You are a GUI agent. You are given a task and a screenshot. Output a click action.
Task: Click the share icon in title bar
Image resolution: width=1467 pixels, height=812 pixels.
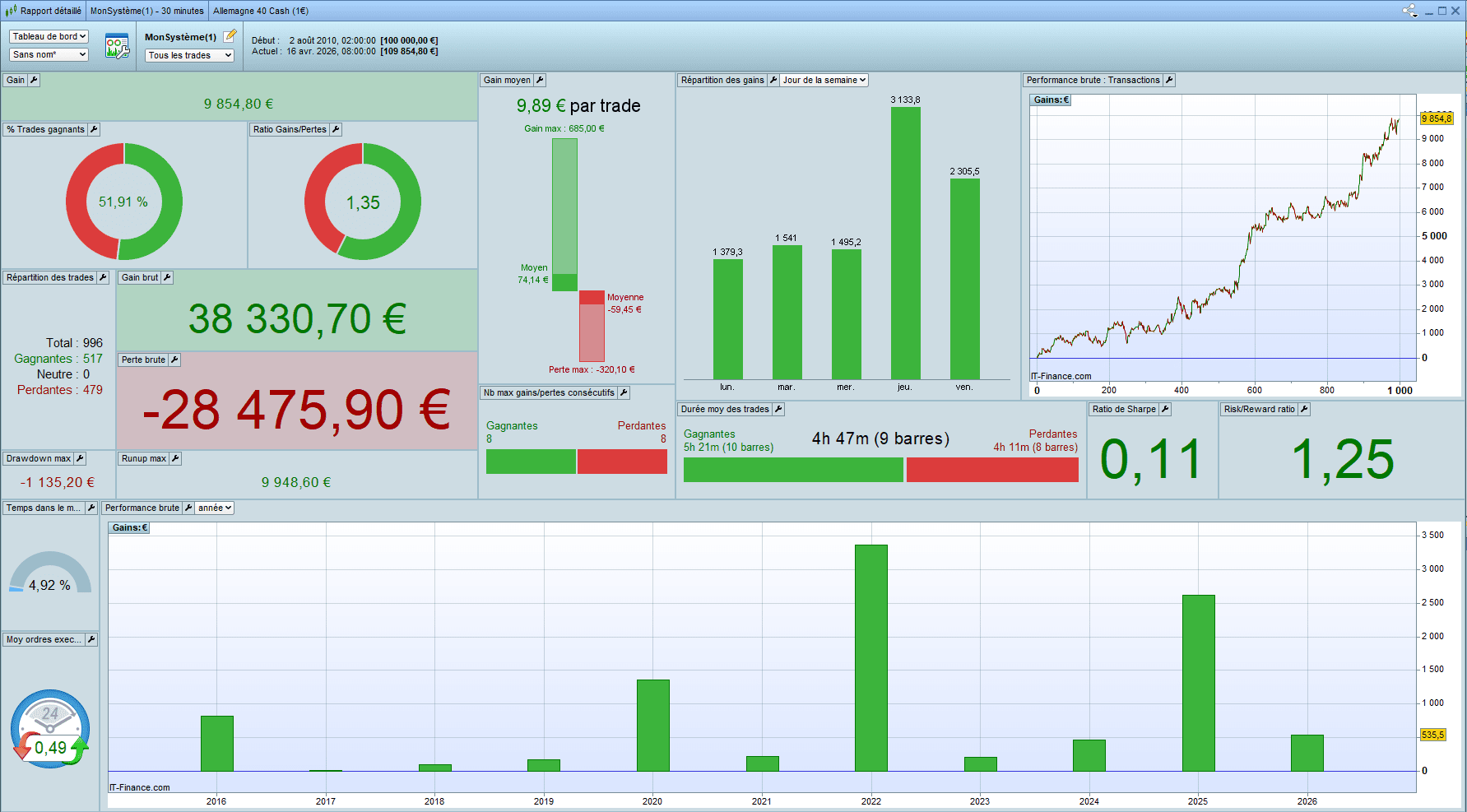(x=1409, y=11)
